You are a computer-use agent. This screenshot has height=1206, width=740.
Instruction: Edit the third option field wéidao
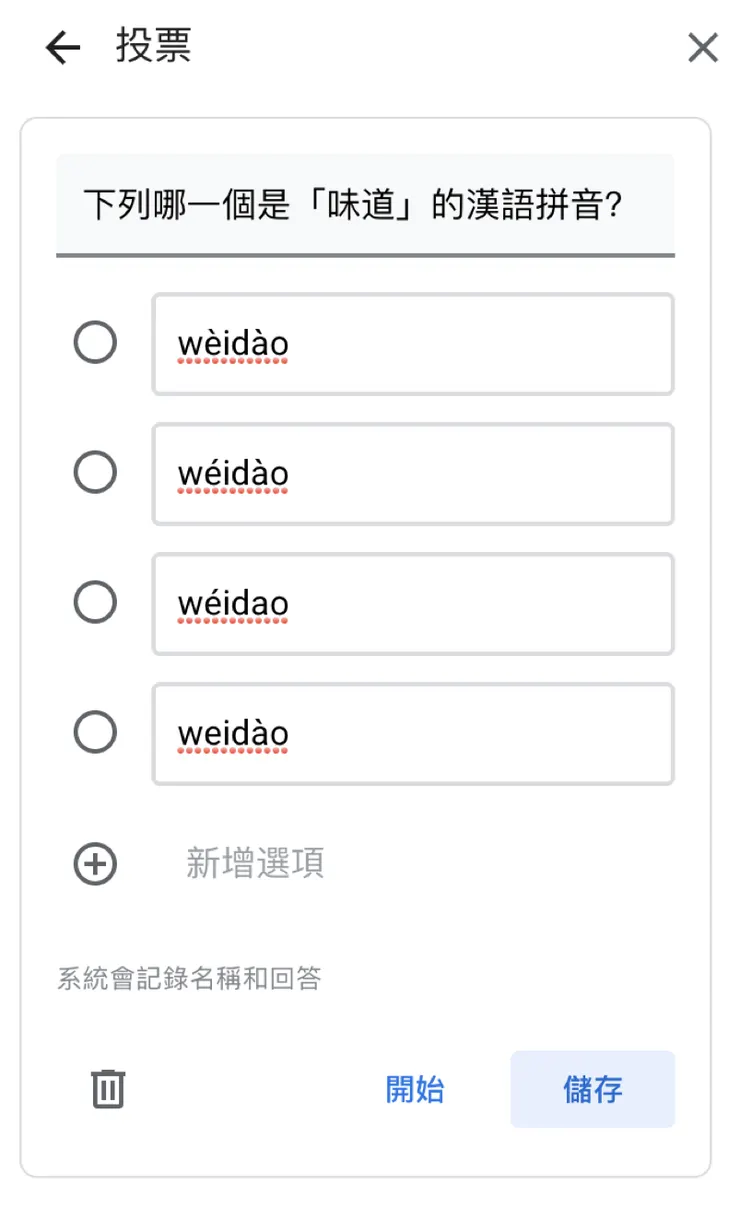[413, 603]
